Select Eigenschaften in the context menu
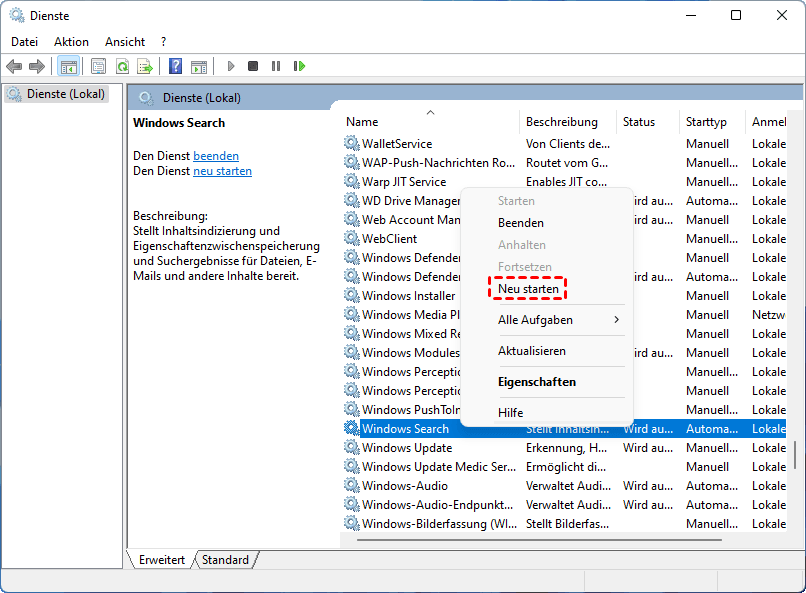 (536, 382)
